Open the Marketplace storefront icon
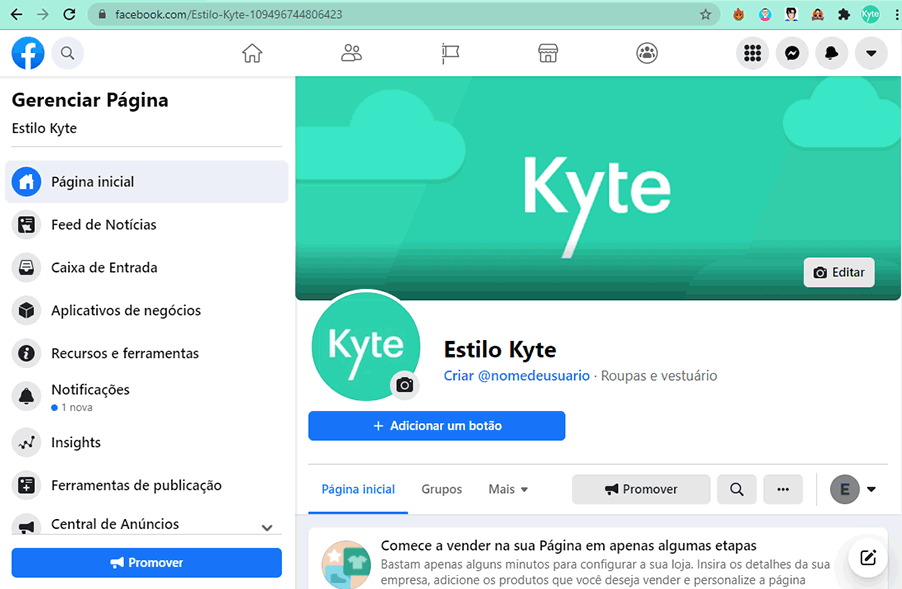The height and width of the screenshot is (589, 902). click(548, 53)
